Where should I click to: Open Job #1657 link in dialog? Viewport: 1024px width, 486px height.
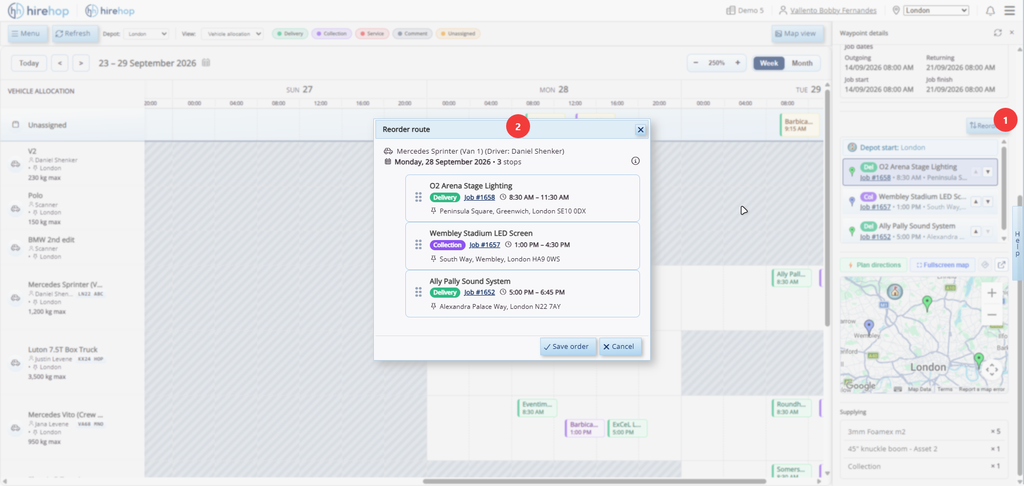[485, 245]
